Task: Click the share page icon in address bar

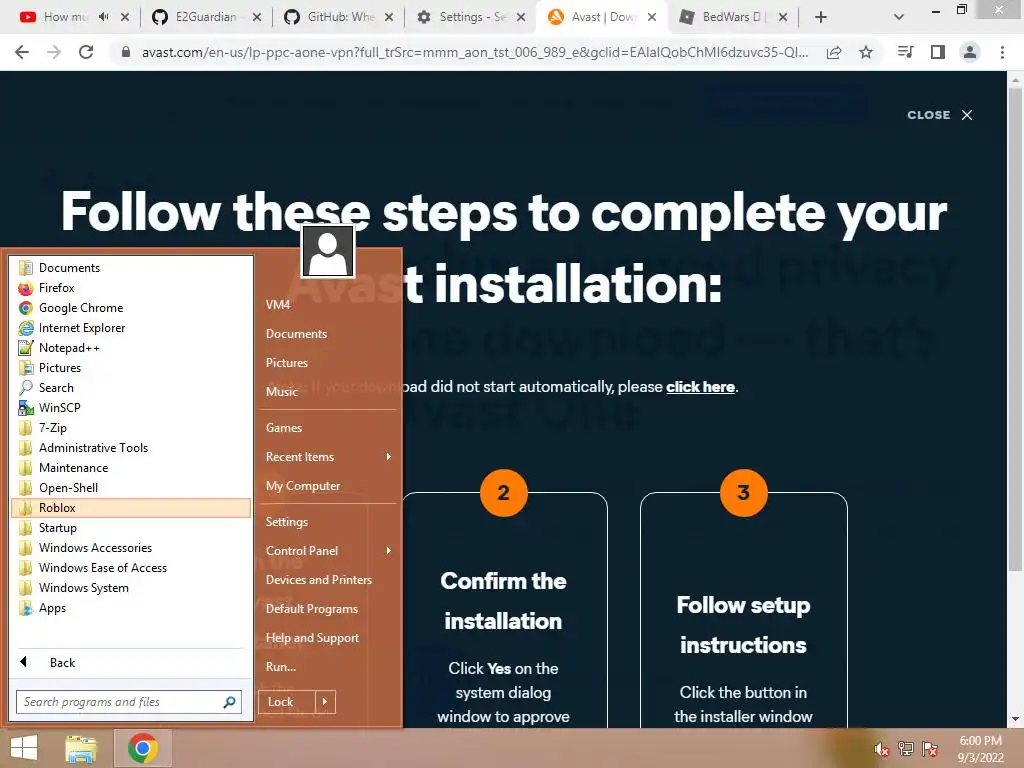Action: (x=834, y=52)
